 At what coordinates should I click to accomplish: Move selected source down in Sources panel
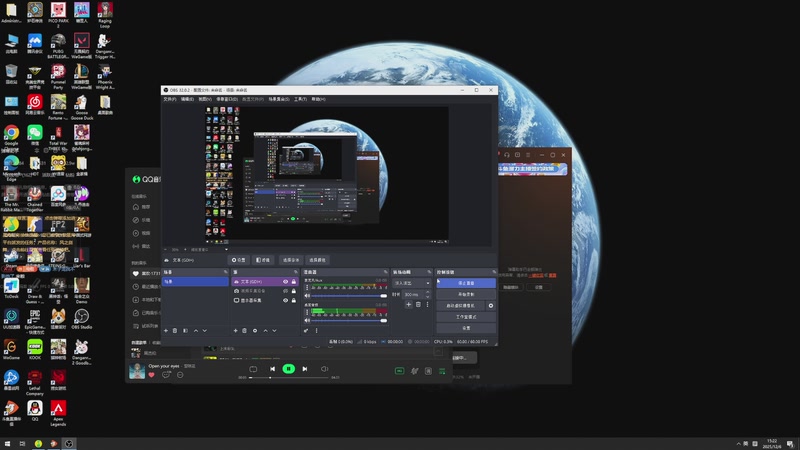(x=274, y=331)
